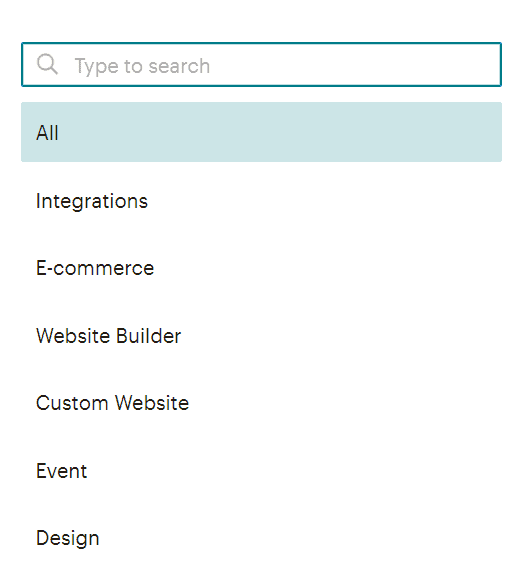Filter the list to Custom Website
The width and height of the screenshot is (517, 587).
(x=261, y=403)
